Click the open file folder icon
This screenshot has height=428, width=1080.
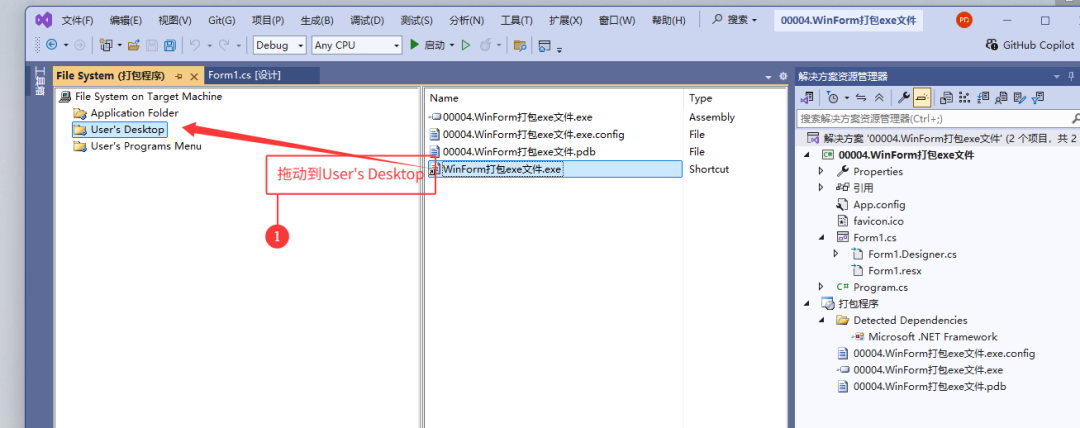pyautogui.click(x=134, y=45)
